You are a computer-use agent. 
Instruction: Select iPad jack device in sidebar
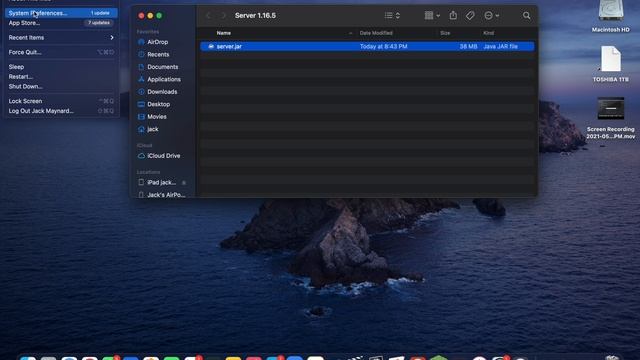(162, 182)
